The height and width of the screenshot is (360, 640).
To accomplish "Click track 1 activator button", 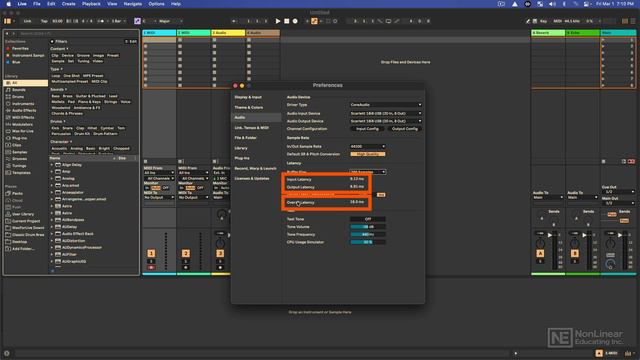I will click(151, 253).
